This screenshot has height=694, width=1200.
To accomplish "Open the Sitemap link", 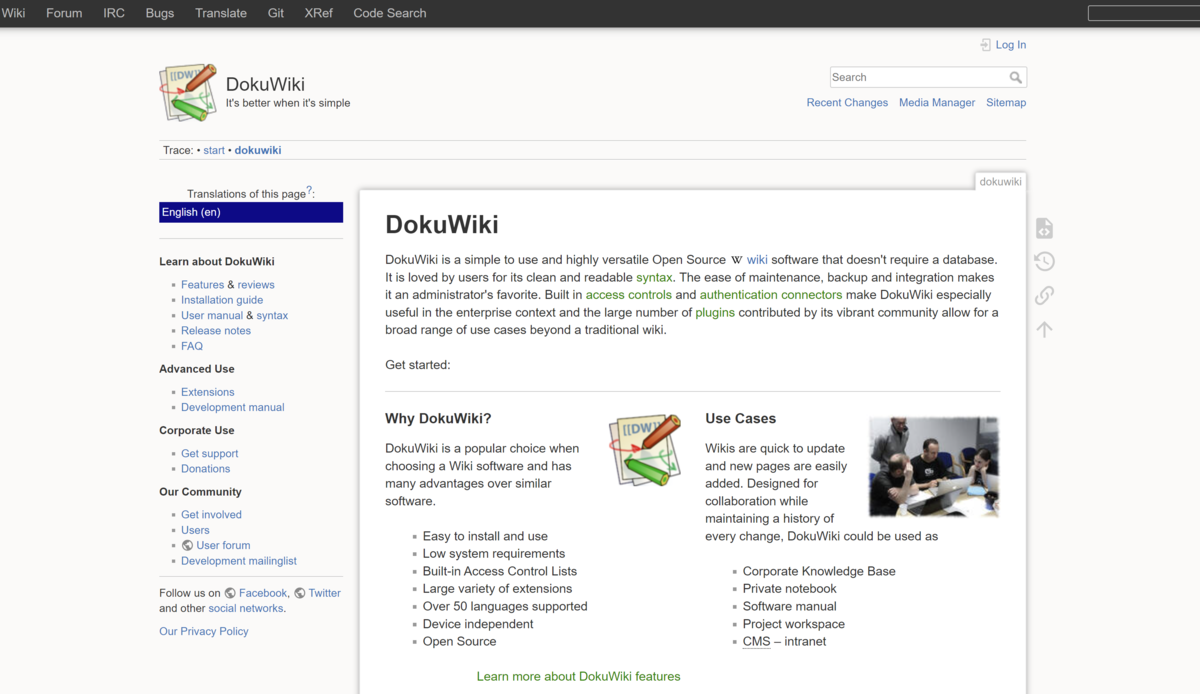I will [x=1006, y=103].
